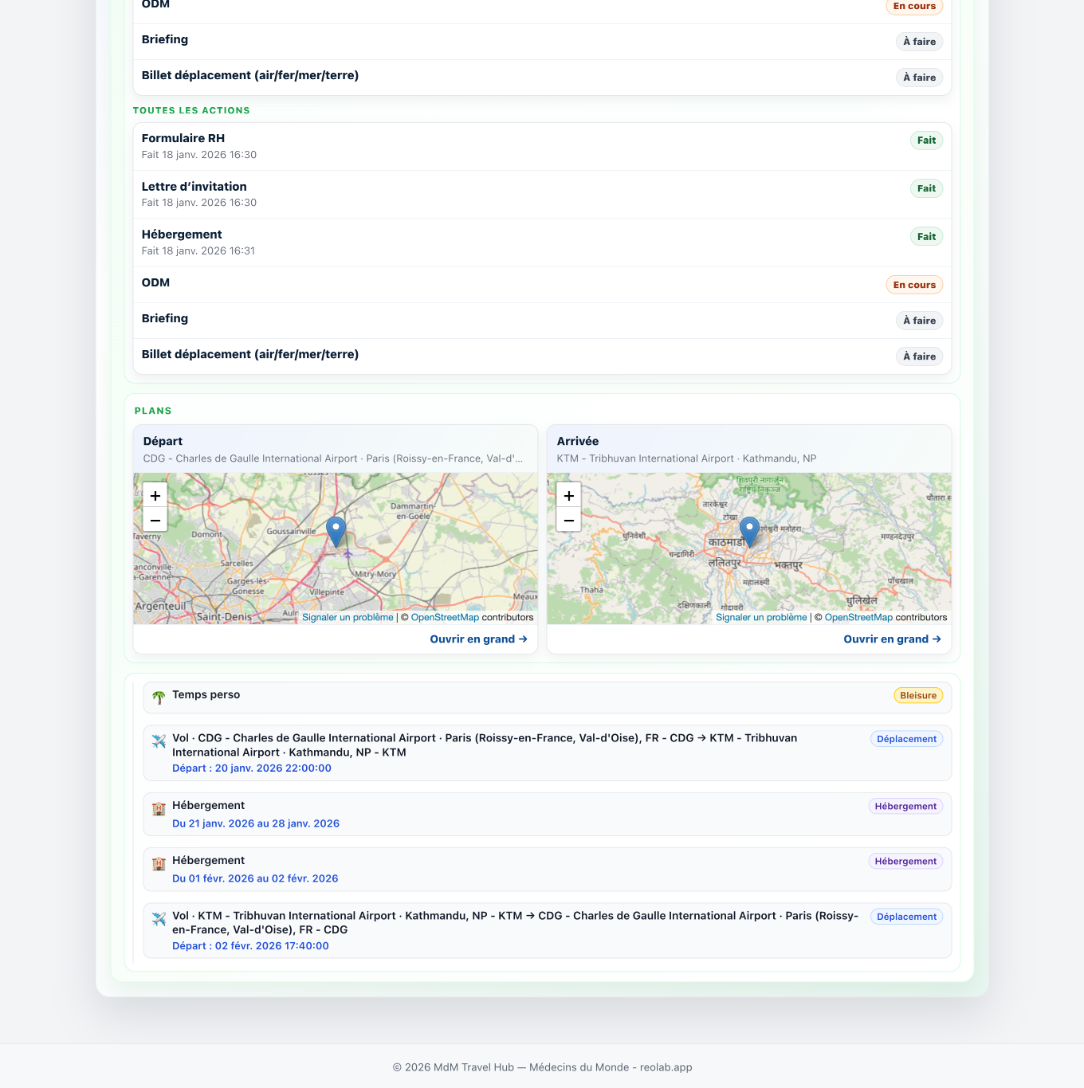
Task: Zoom out of the Départ map with the minus control
Action: (155, 519)
